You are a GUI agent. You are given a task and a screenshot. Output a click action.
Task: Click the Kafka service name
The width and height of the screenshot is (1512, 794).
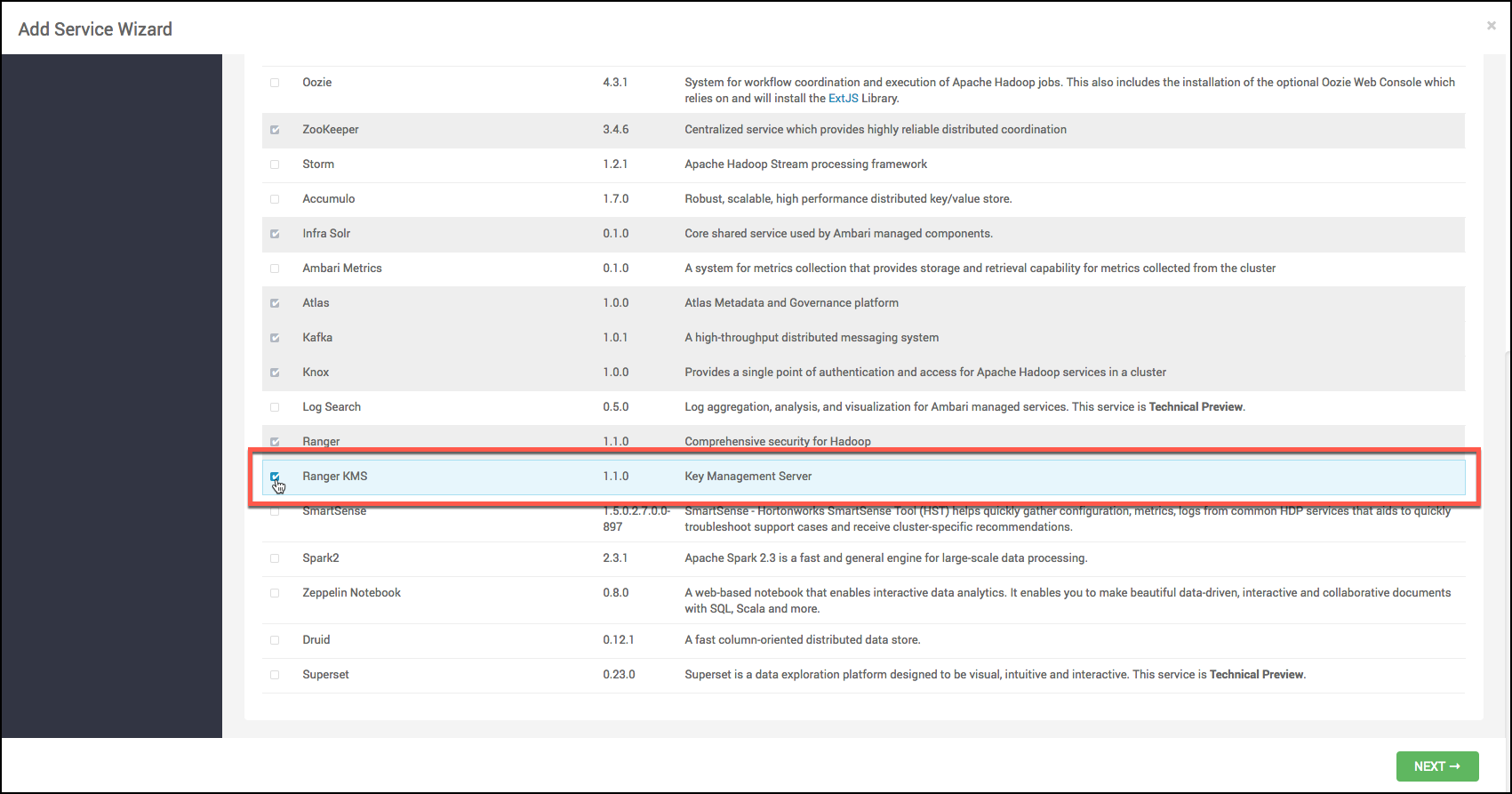pos(317,337)
